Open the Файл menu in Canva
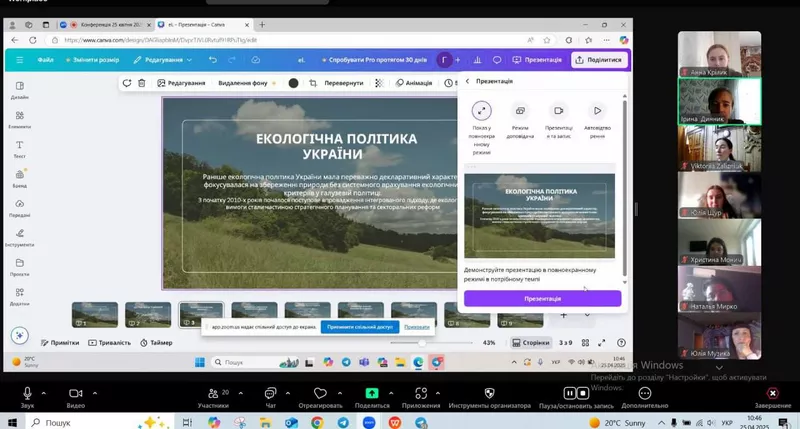The height and width of the screenshot is (429, 800). [x=45, y=60]
